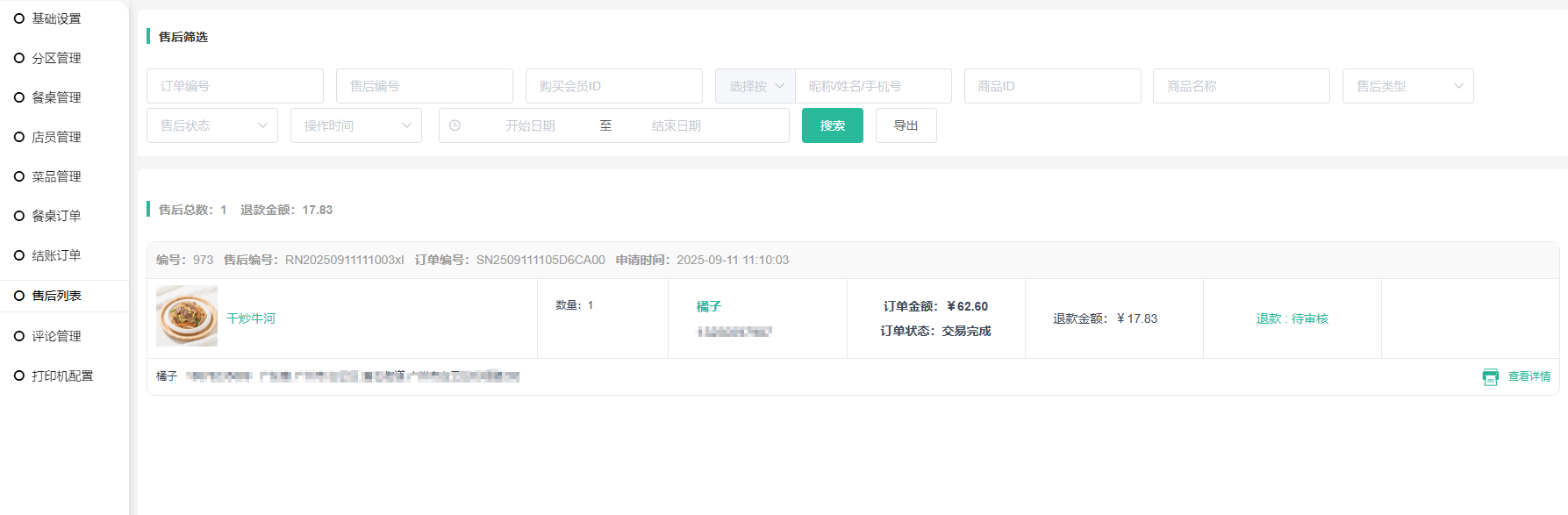1568x515 pixels.
Task: Click the 退款 : 待审核 status link
Action: pos(1292,318)
